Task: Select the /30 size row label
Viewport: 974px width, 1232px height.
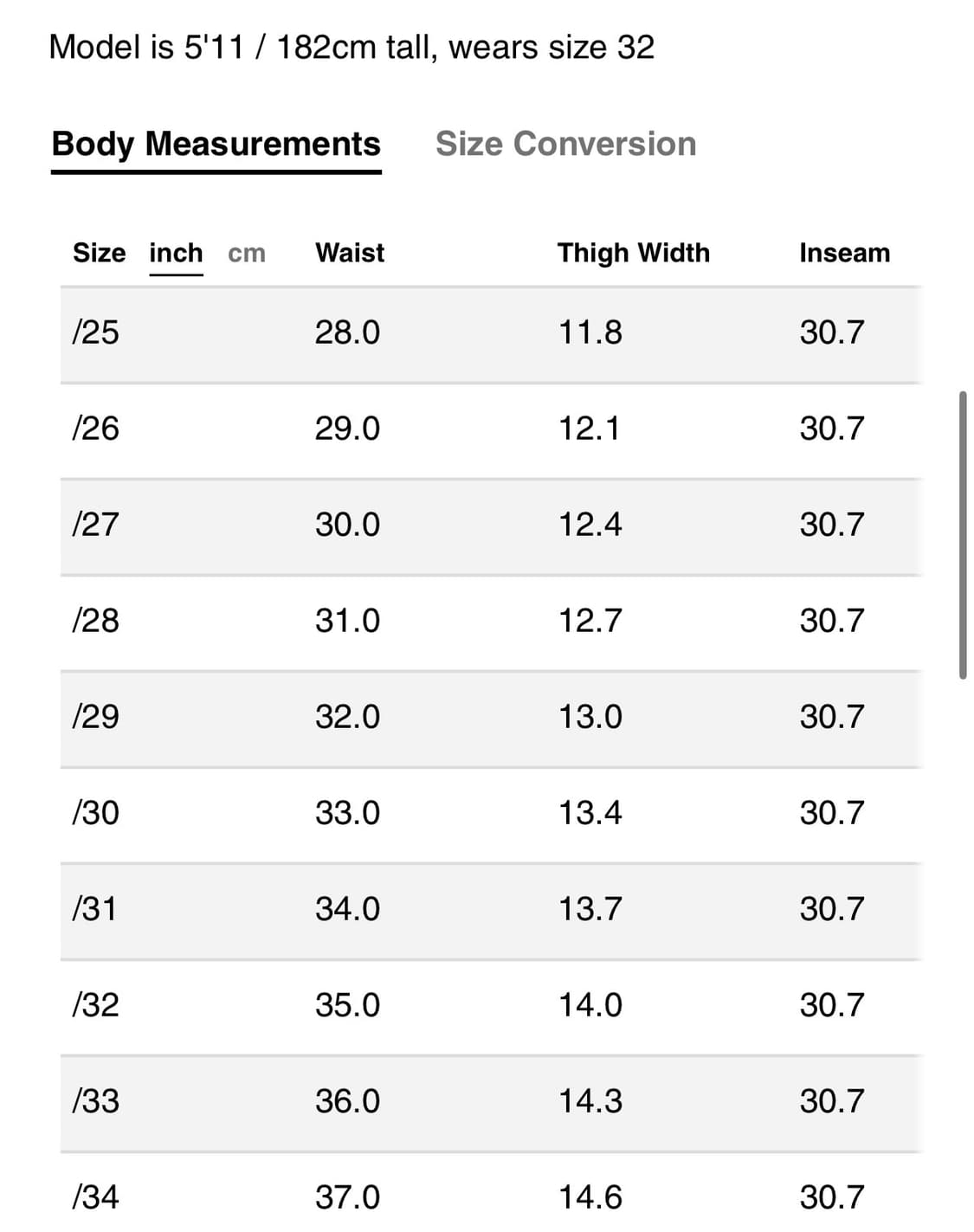Action: (x=95, y=813)
